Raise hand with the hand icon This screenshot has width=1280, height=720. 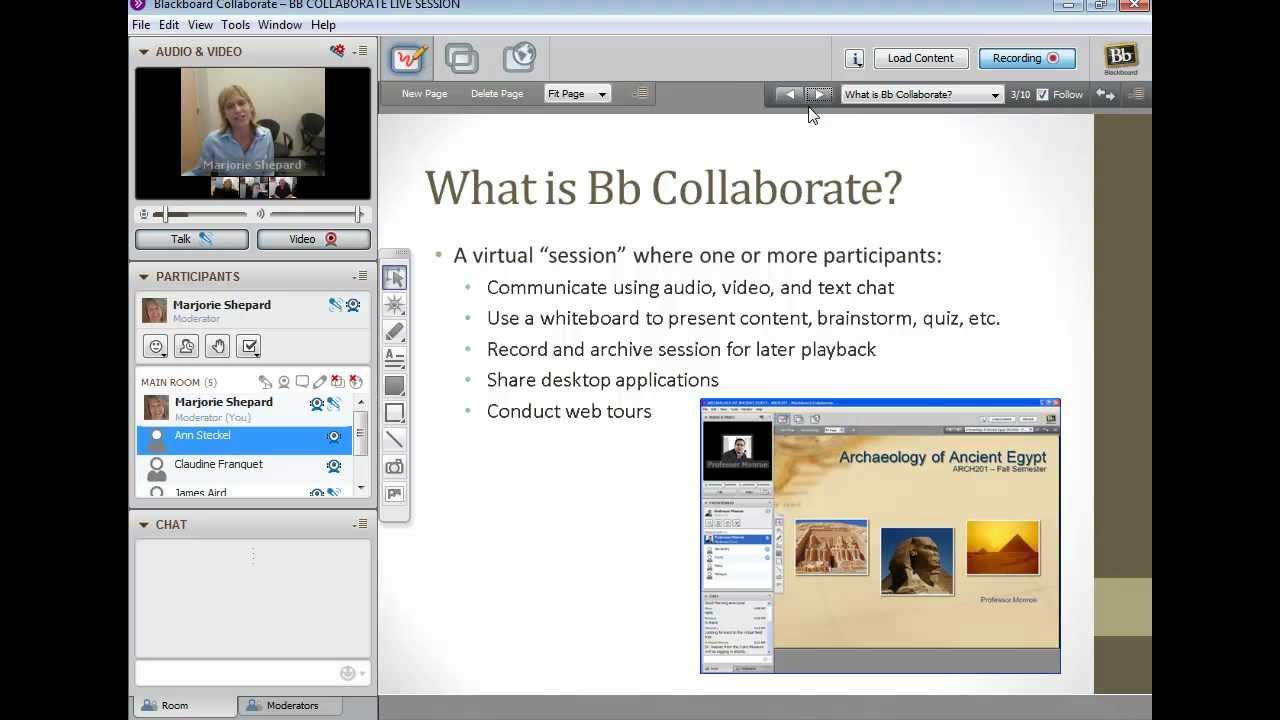pyautogui.click(x=218, y=346)
